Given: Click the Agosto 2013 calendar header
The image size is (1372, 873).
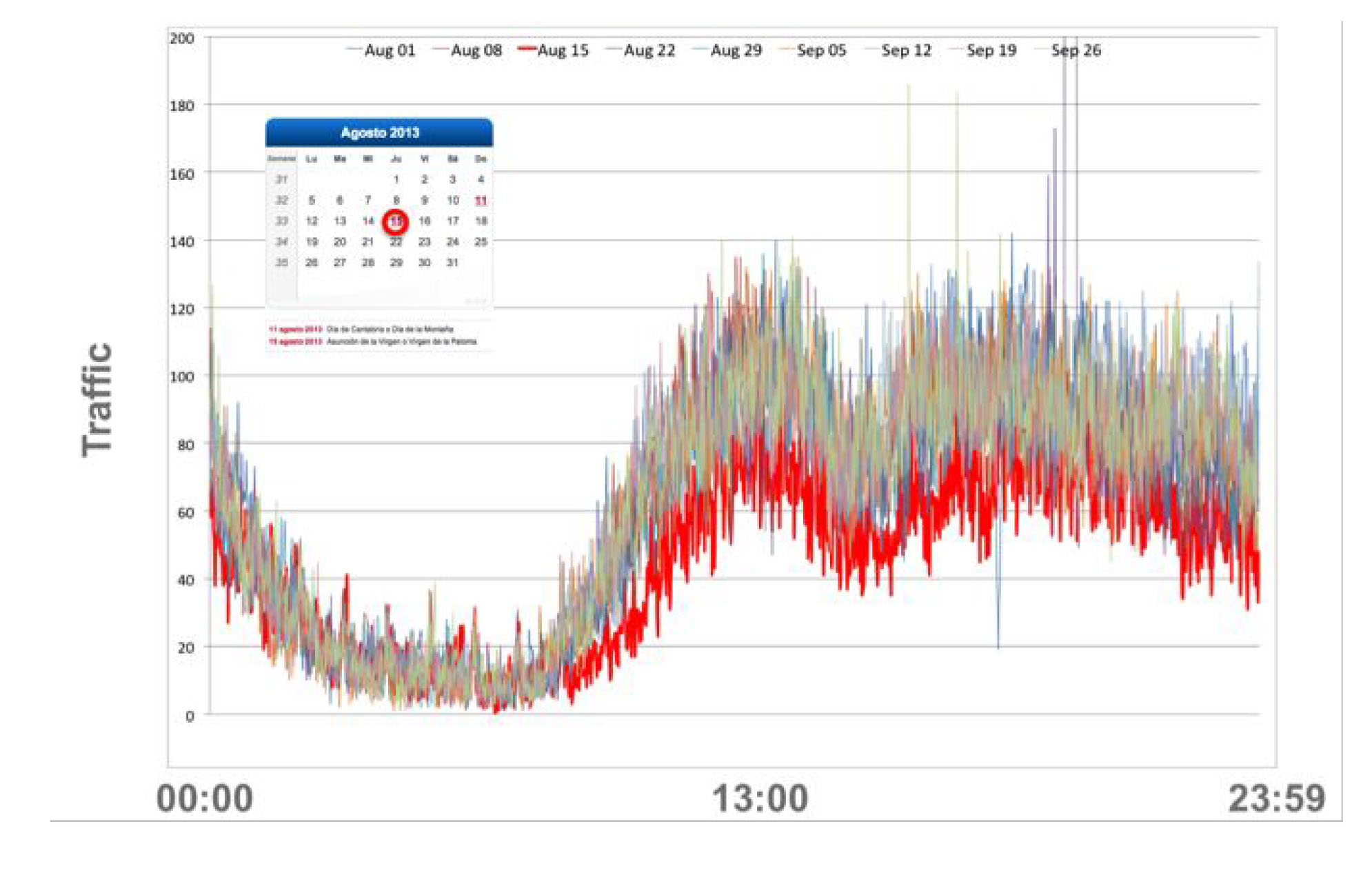Looking at the screenshot, I should (x=379, y=132).
